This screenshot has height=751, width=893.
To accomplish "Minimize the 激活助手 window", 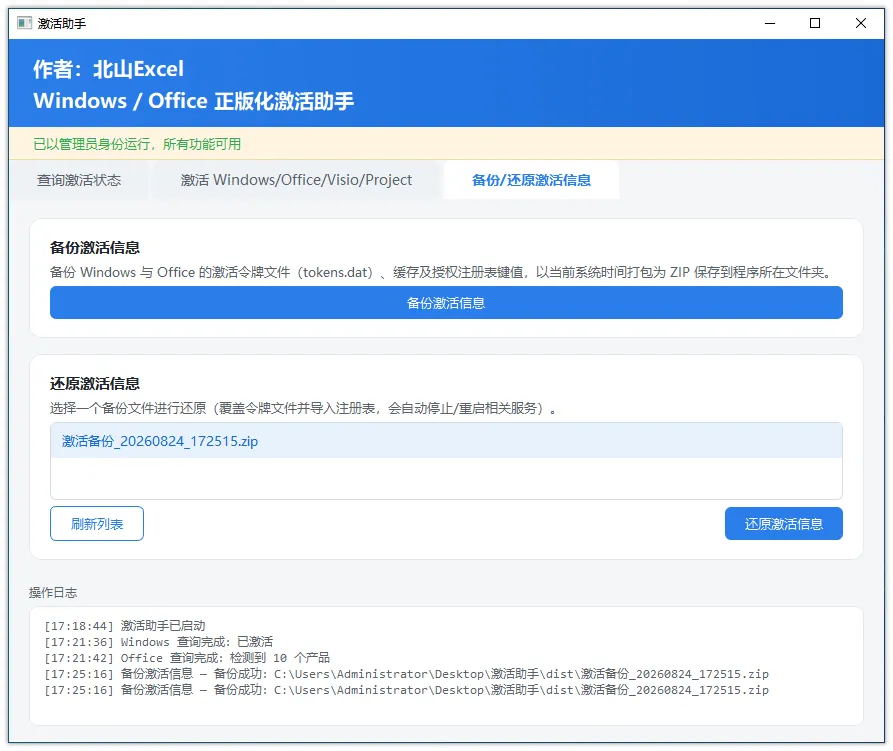I will coord(770,23).
